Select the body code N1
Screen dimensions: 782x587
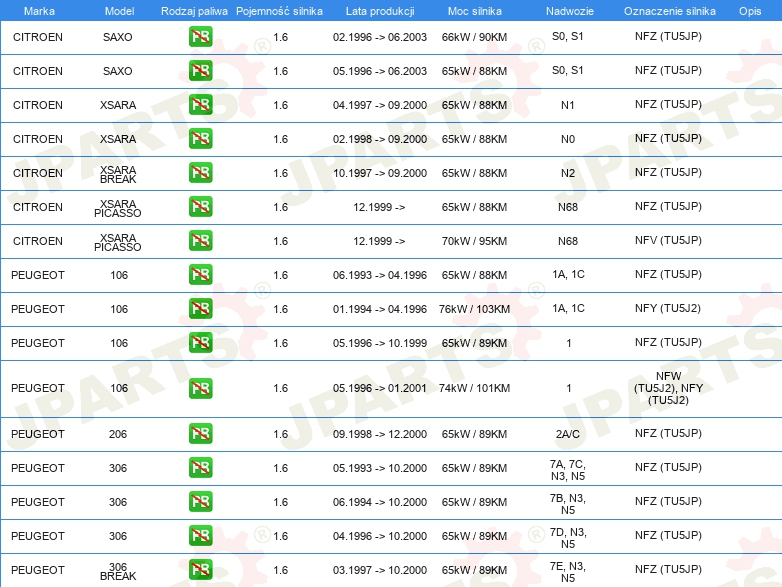[x=568, y=105]
